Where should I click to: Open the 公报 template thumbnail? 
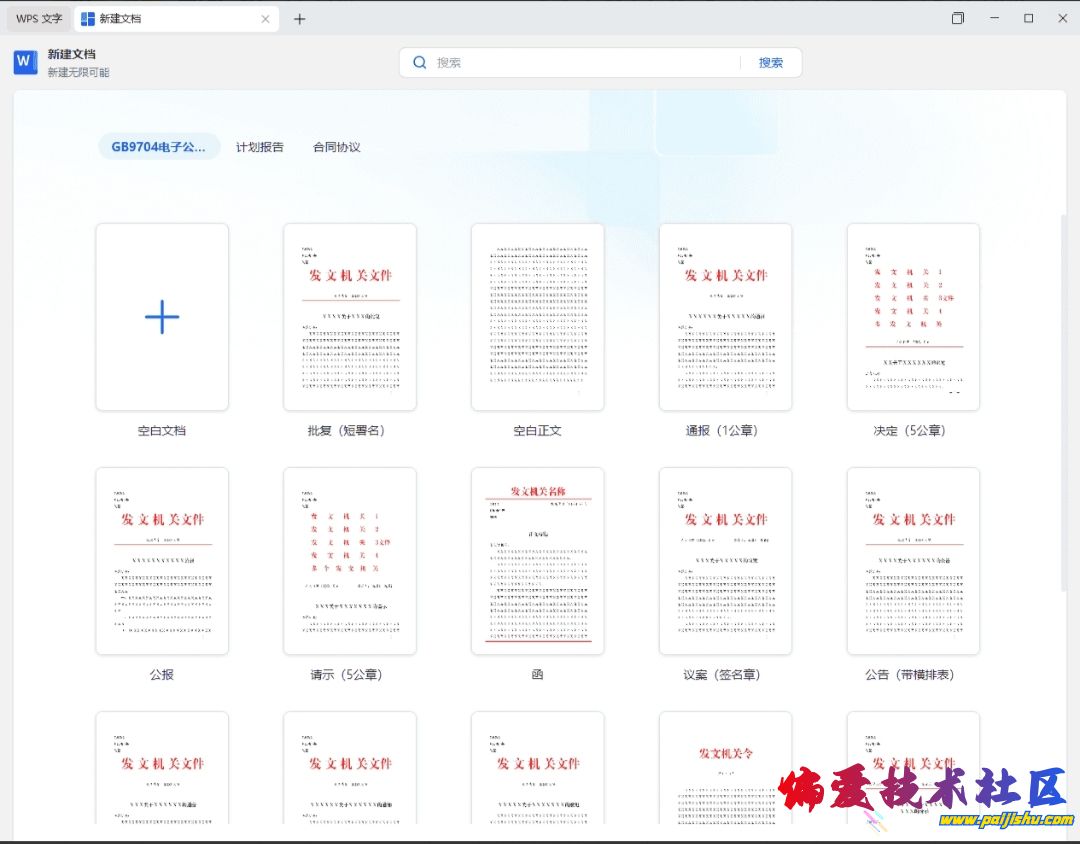coord(162,561)
